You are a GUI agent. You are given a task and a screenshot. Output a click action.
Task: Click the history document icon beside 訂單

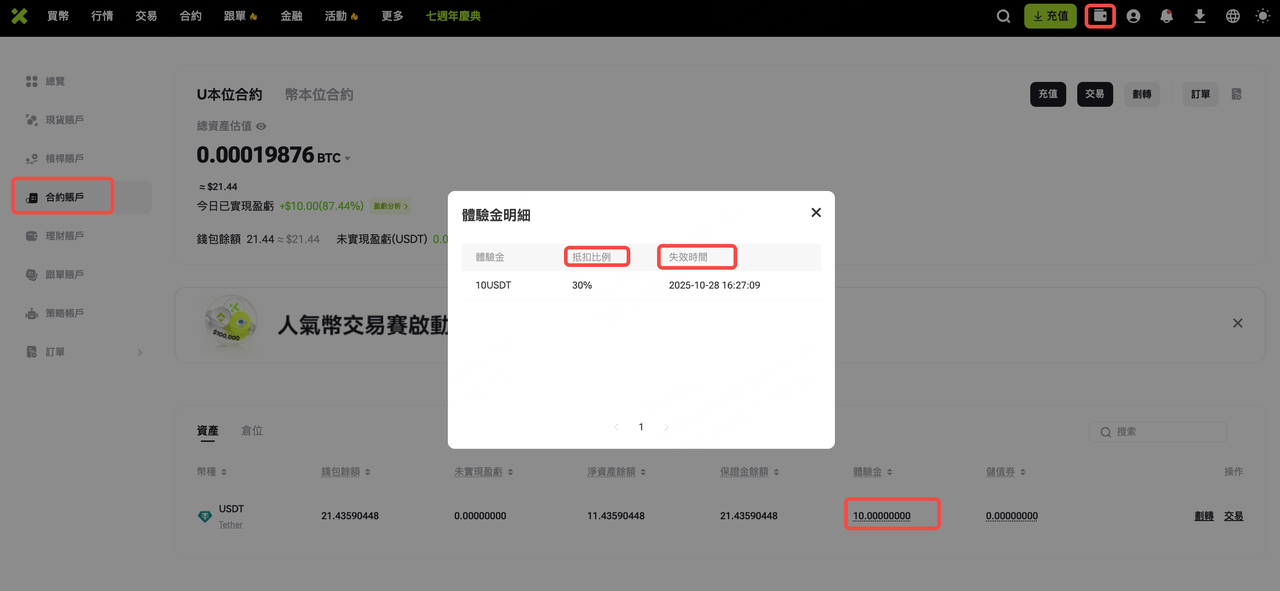click(x=1237, y=94)
